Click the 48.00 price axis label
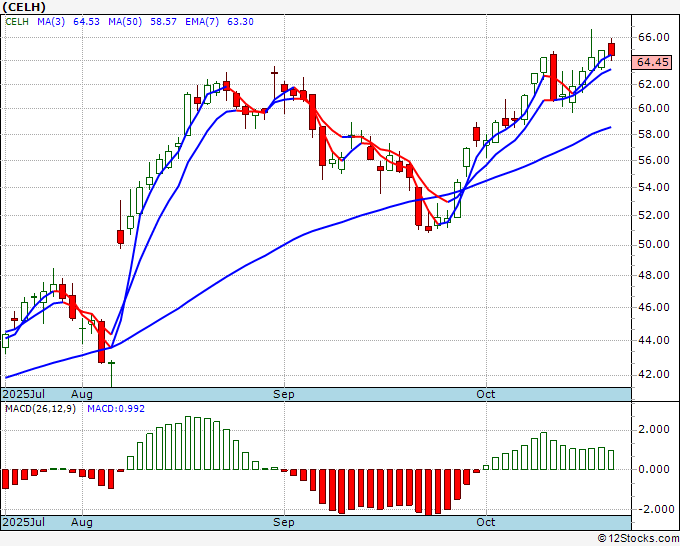The width and height of the screenshot is (680, 546). pos(654,275)
